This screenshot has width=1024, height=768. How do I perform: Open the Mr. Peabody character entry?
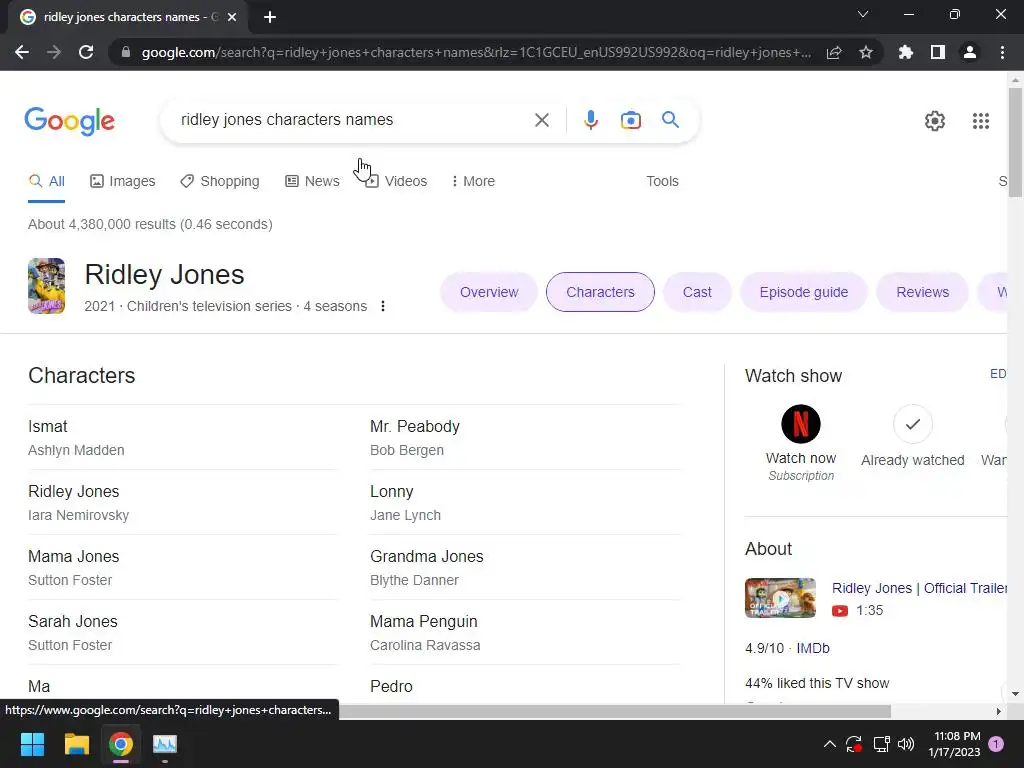tap(524, 438)
